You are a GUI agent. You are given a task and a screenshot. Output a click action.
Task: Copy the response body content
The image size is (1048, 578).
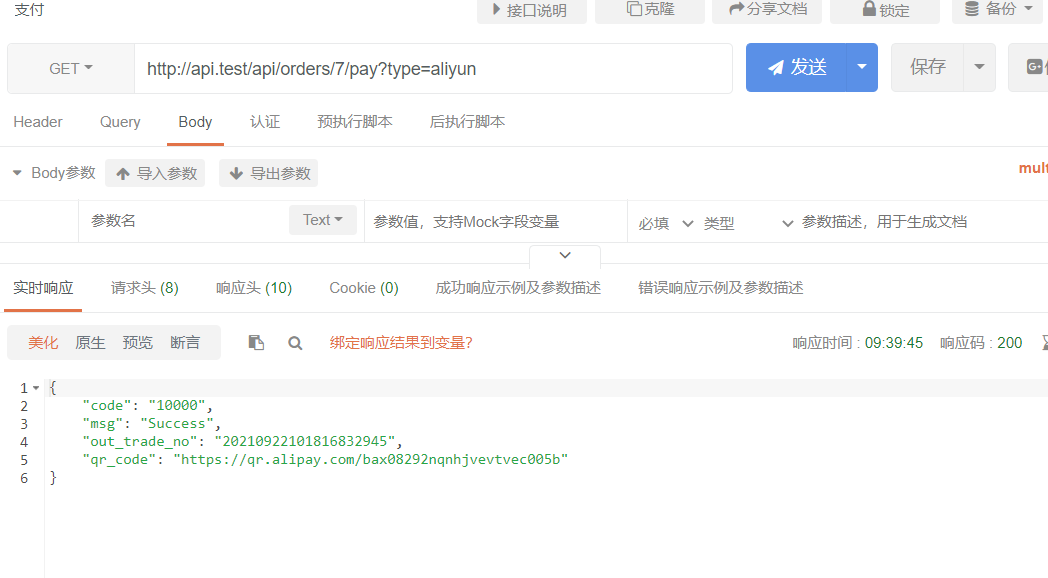coord(256,342)
